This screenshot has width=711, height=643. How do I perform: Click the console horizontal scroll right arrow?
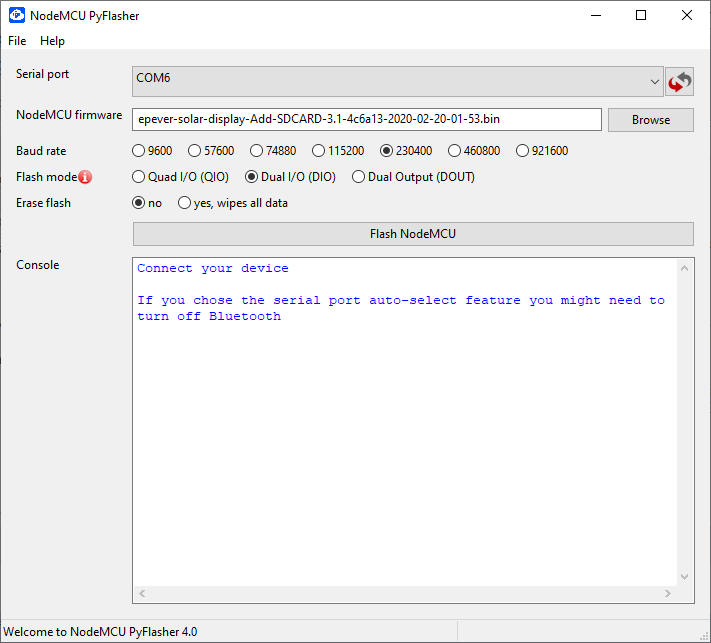coord(669,594)
